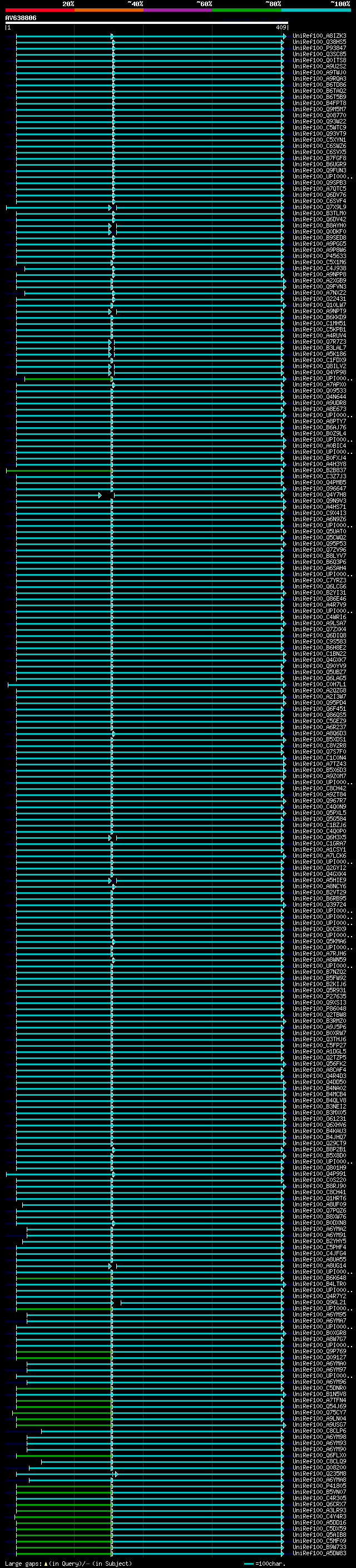Select hit UniRef100_Q9N9V3
The image size is (356, 1568).
point(319,502)
